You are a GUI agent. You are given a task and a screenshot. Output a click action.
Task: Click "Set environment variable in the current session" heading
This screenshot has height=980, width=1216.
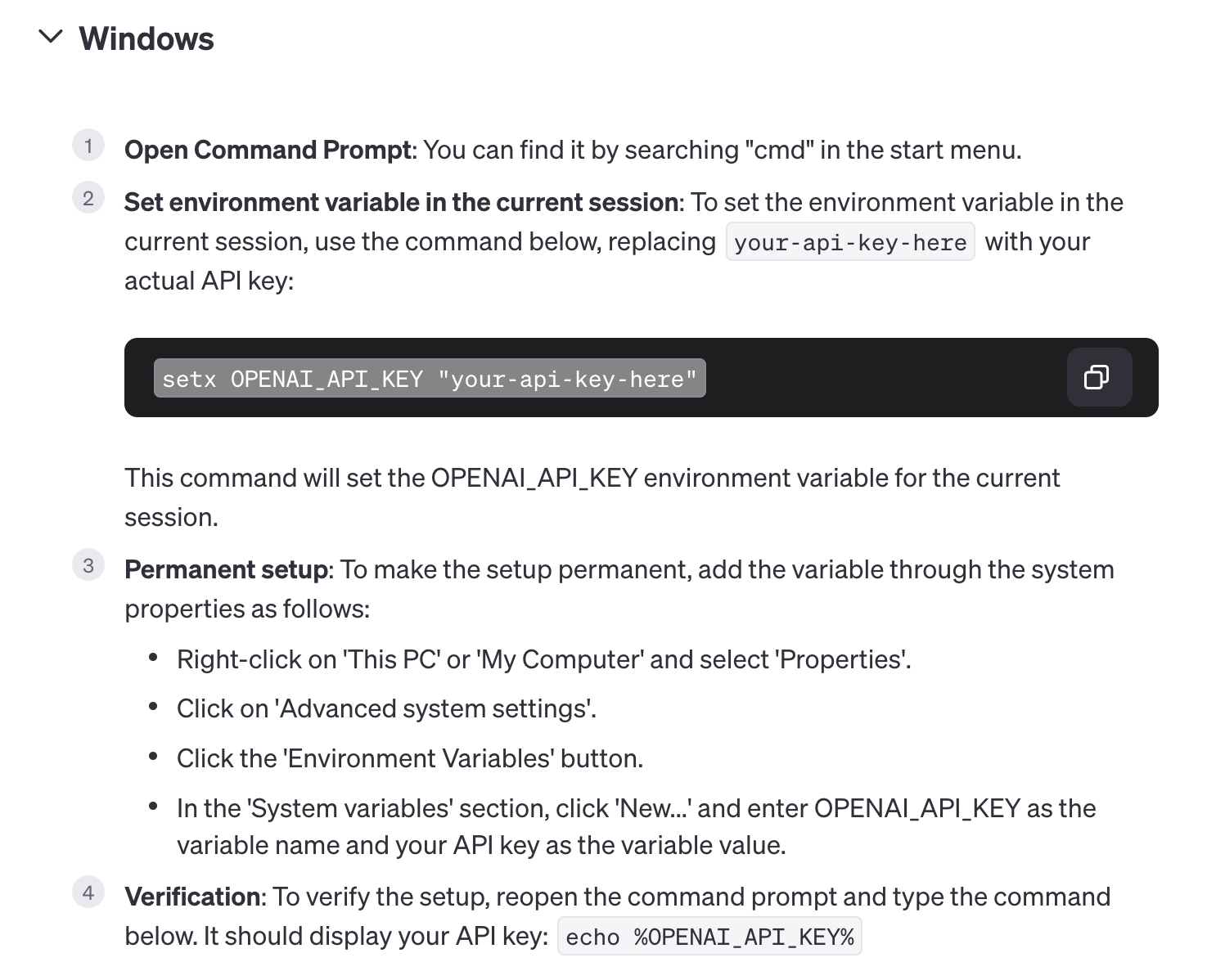(401, 203)
